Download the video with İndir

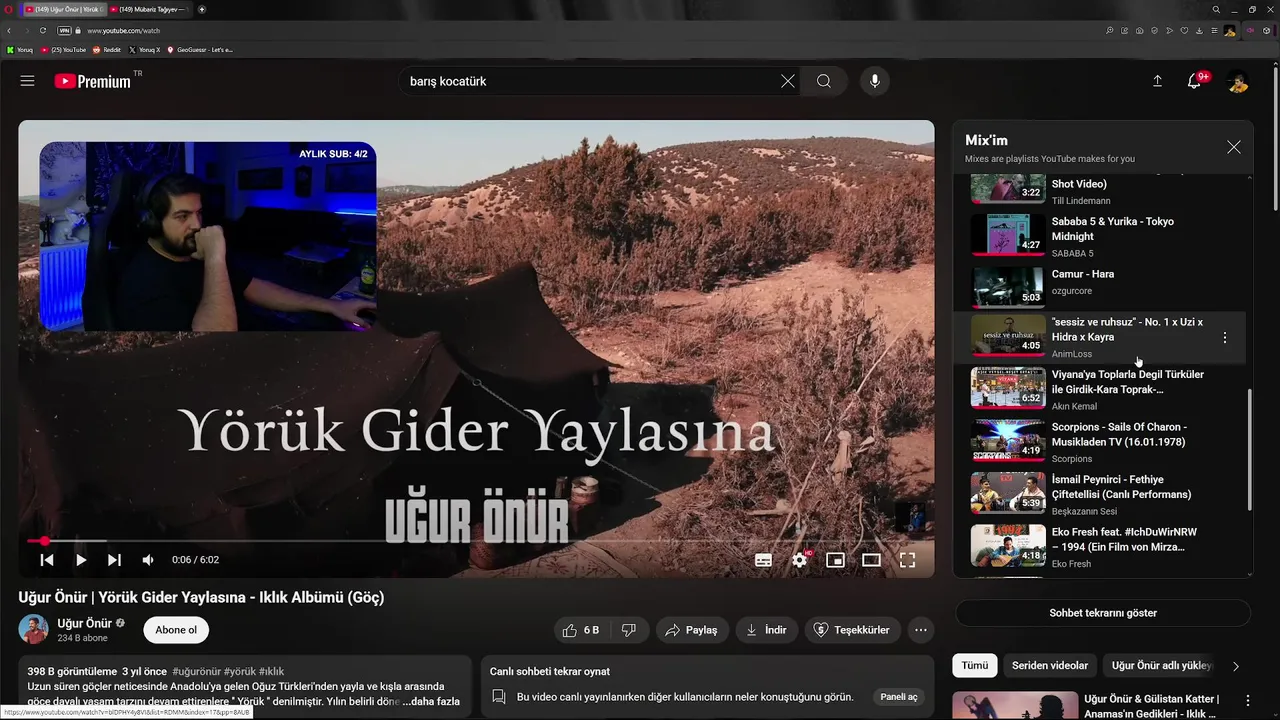click(766, 630)
